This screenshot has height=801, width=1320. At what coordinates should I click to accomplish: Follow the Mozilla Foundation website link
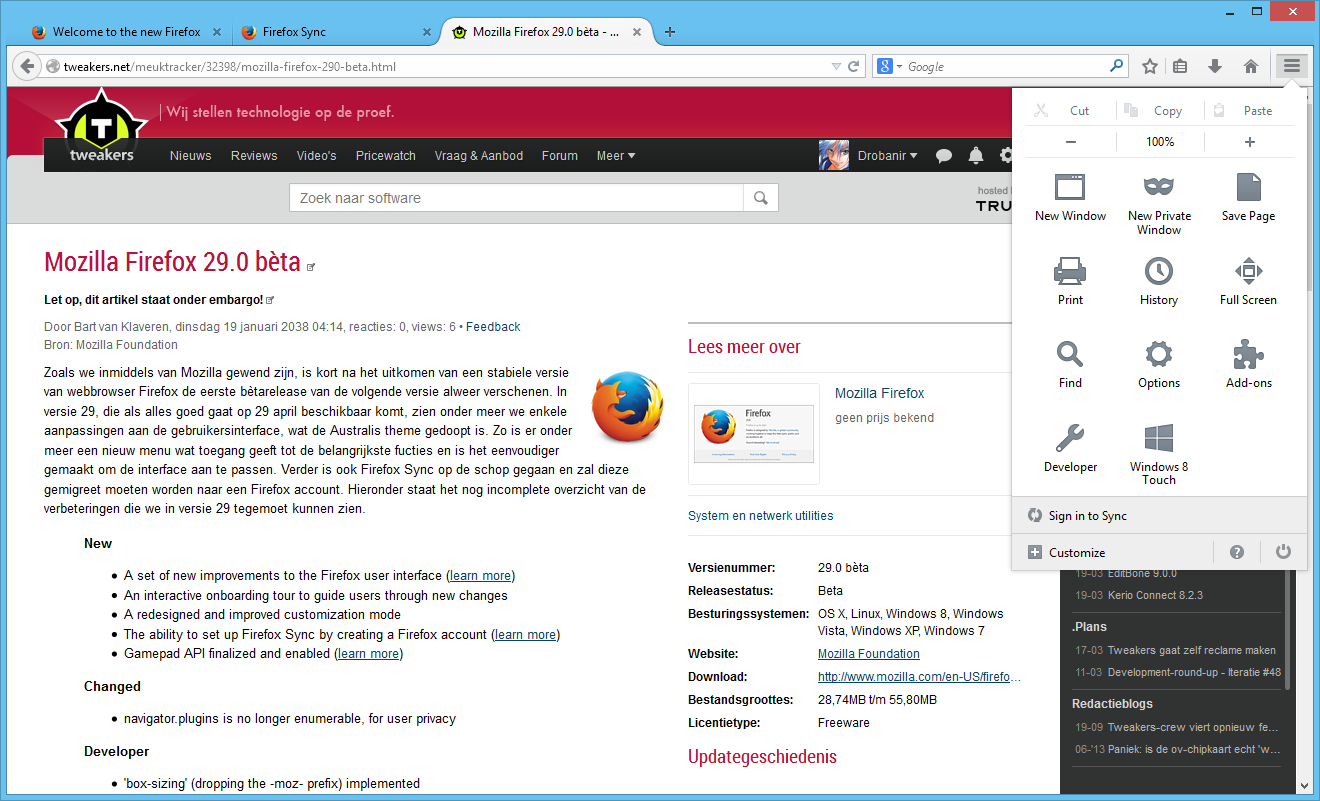869,654
